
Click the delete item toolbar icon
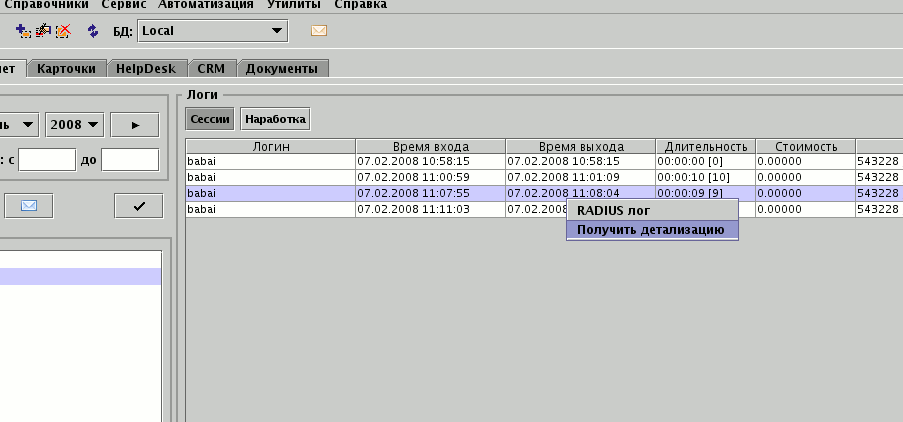63,31
